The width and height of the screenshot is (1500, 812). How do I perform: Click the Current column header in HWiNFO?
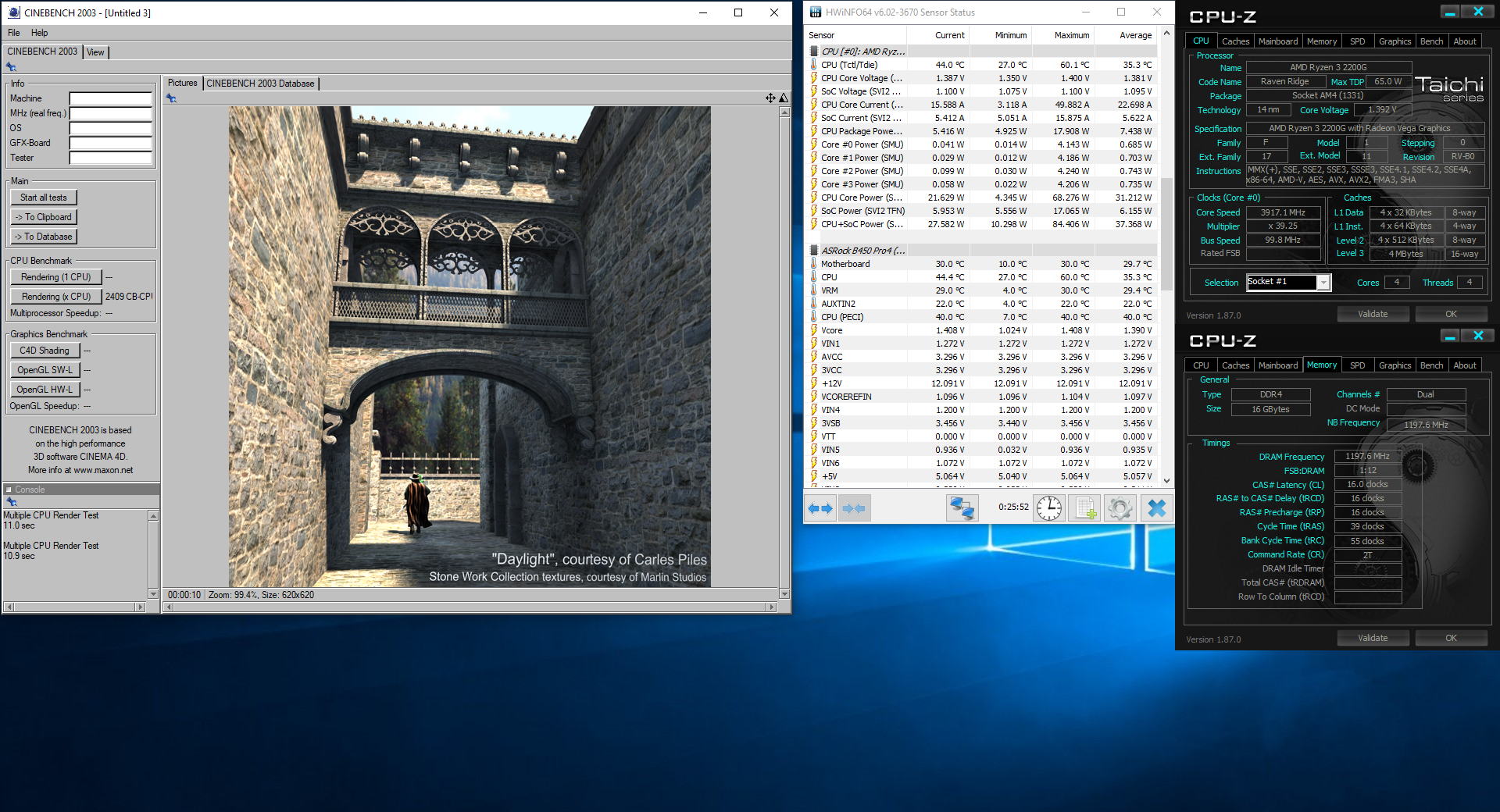(x=938, y=35)
